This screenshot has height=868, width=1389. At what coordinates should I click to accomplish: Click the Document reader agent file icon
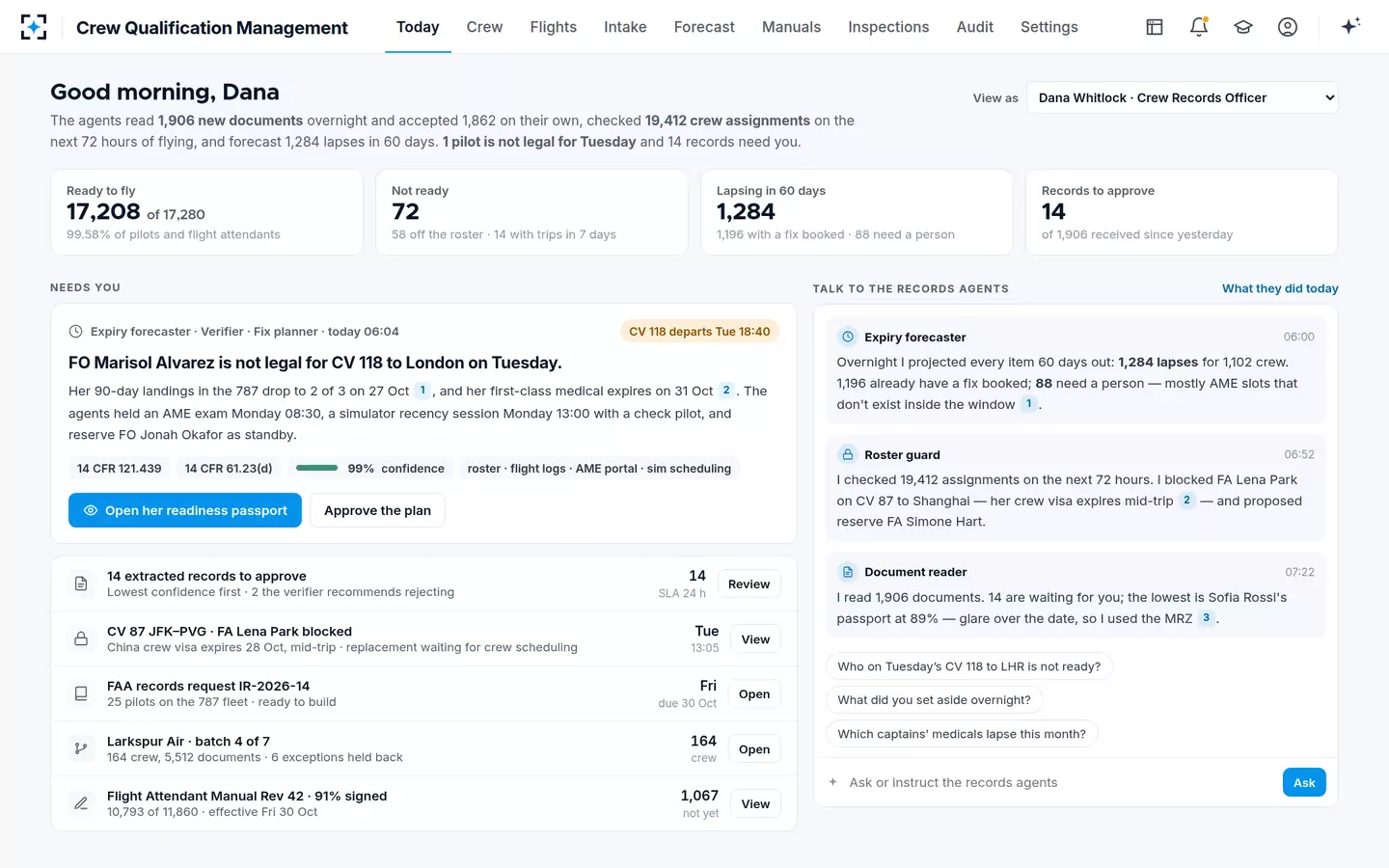tap(848, 572)
